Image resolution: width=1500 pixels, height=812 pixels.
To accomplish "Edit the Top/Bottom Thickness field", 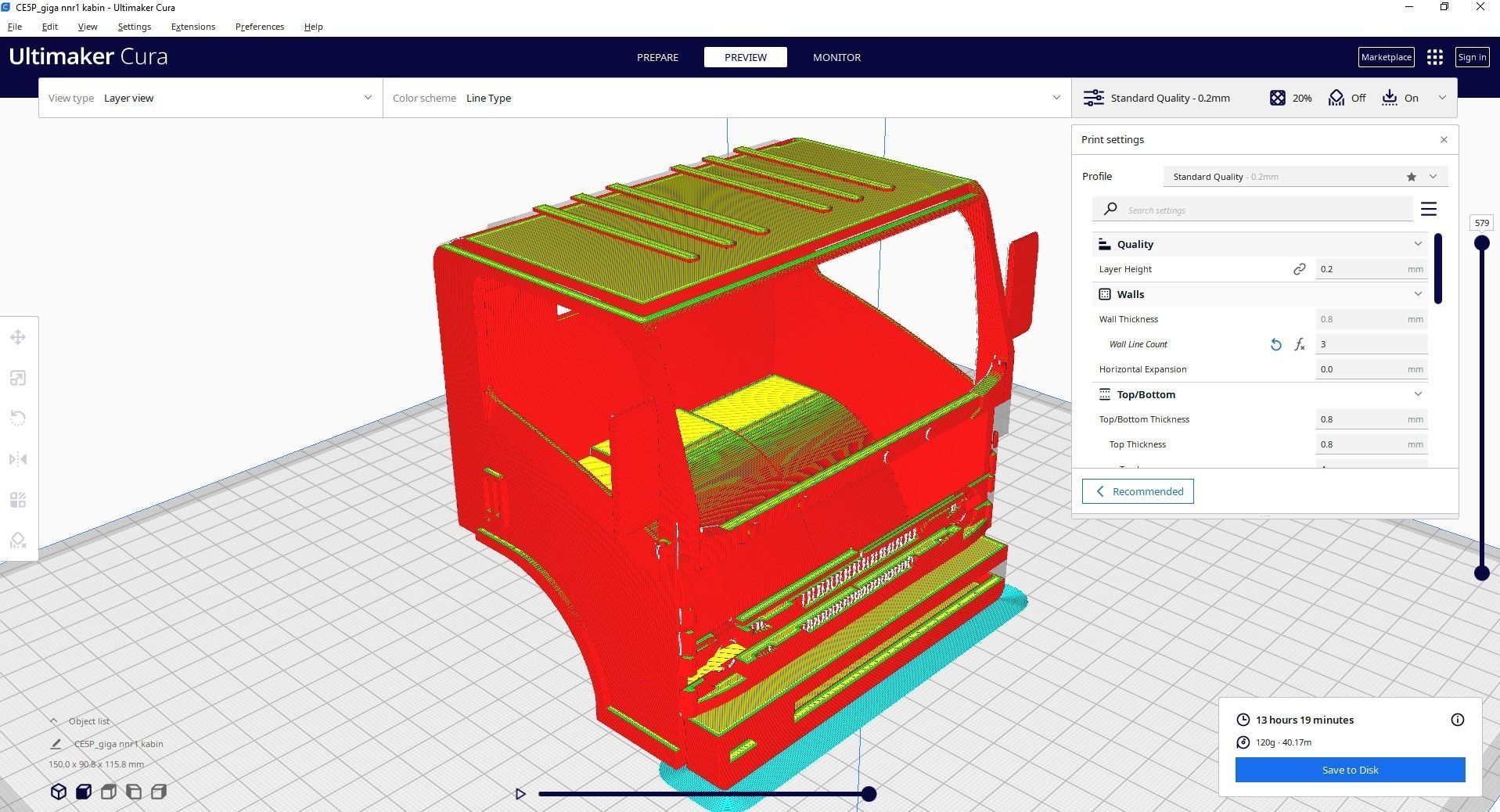I will point(1371,419).
